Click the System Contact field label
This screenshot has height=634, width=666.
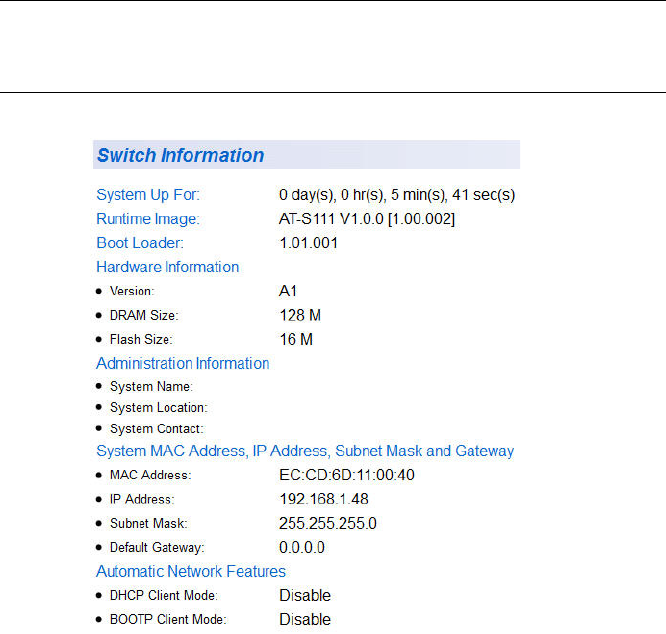pos(156,429)
